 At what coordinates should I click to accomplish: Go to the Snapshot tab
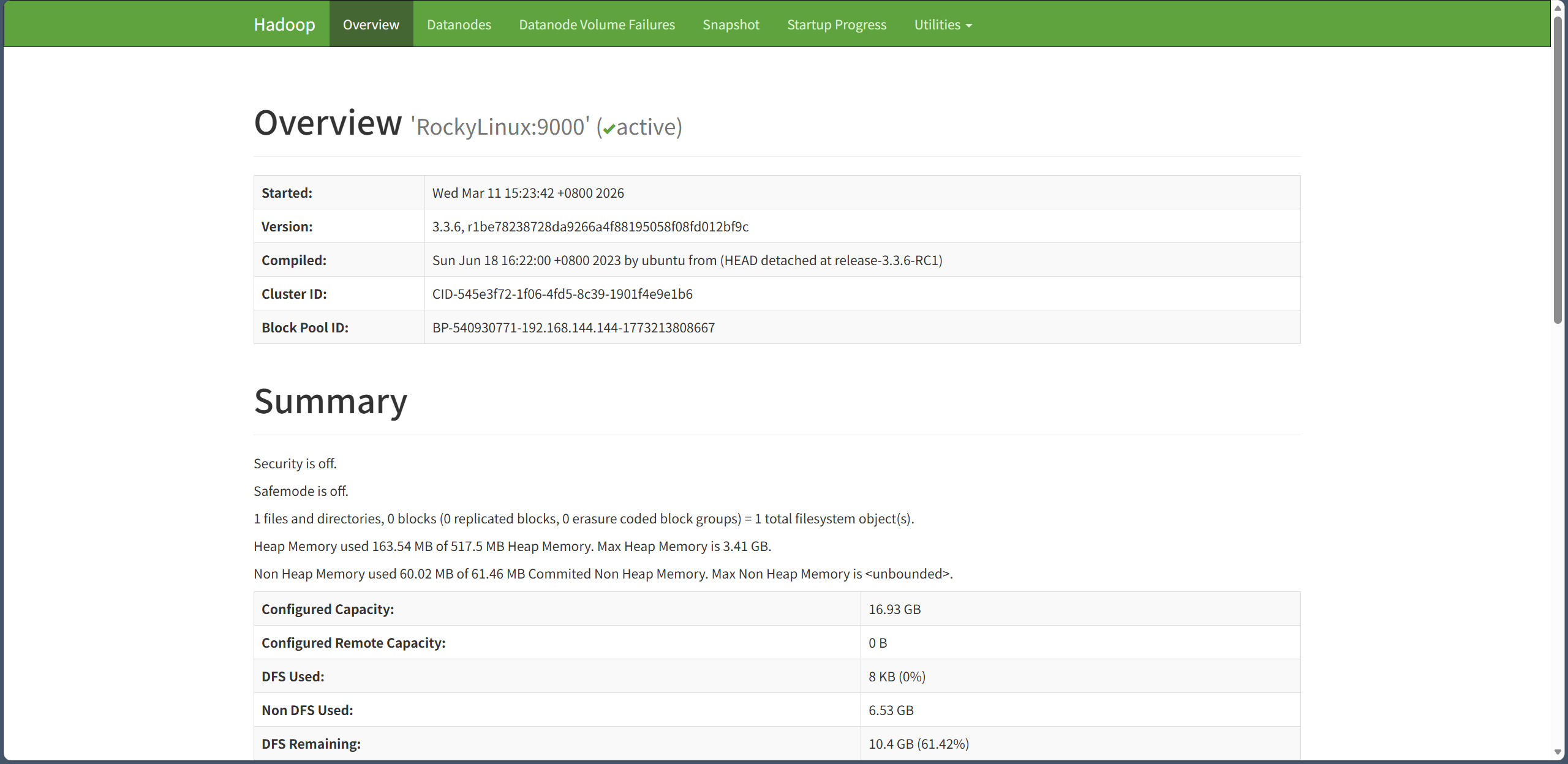click(x=731, y=24)
